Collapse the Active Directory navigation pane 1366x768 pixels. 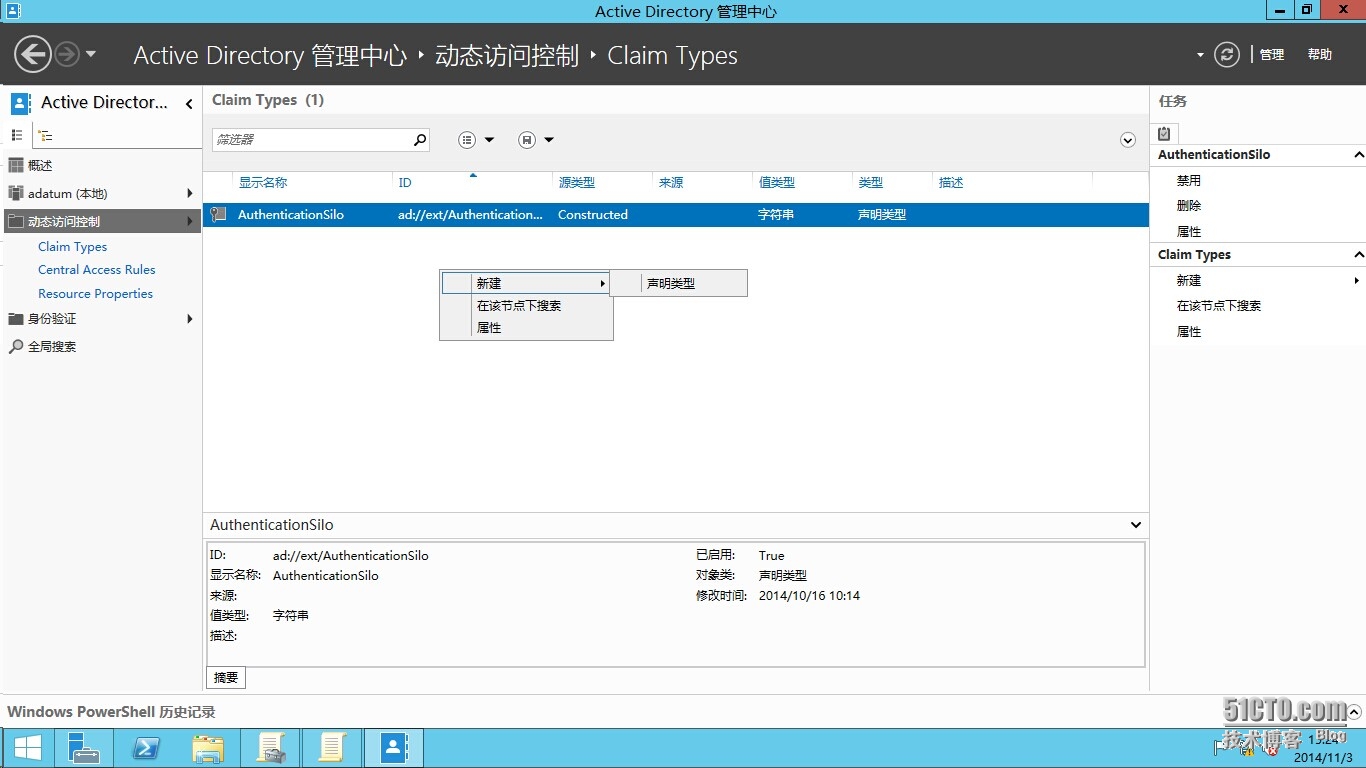189,103
